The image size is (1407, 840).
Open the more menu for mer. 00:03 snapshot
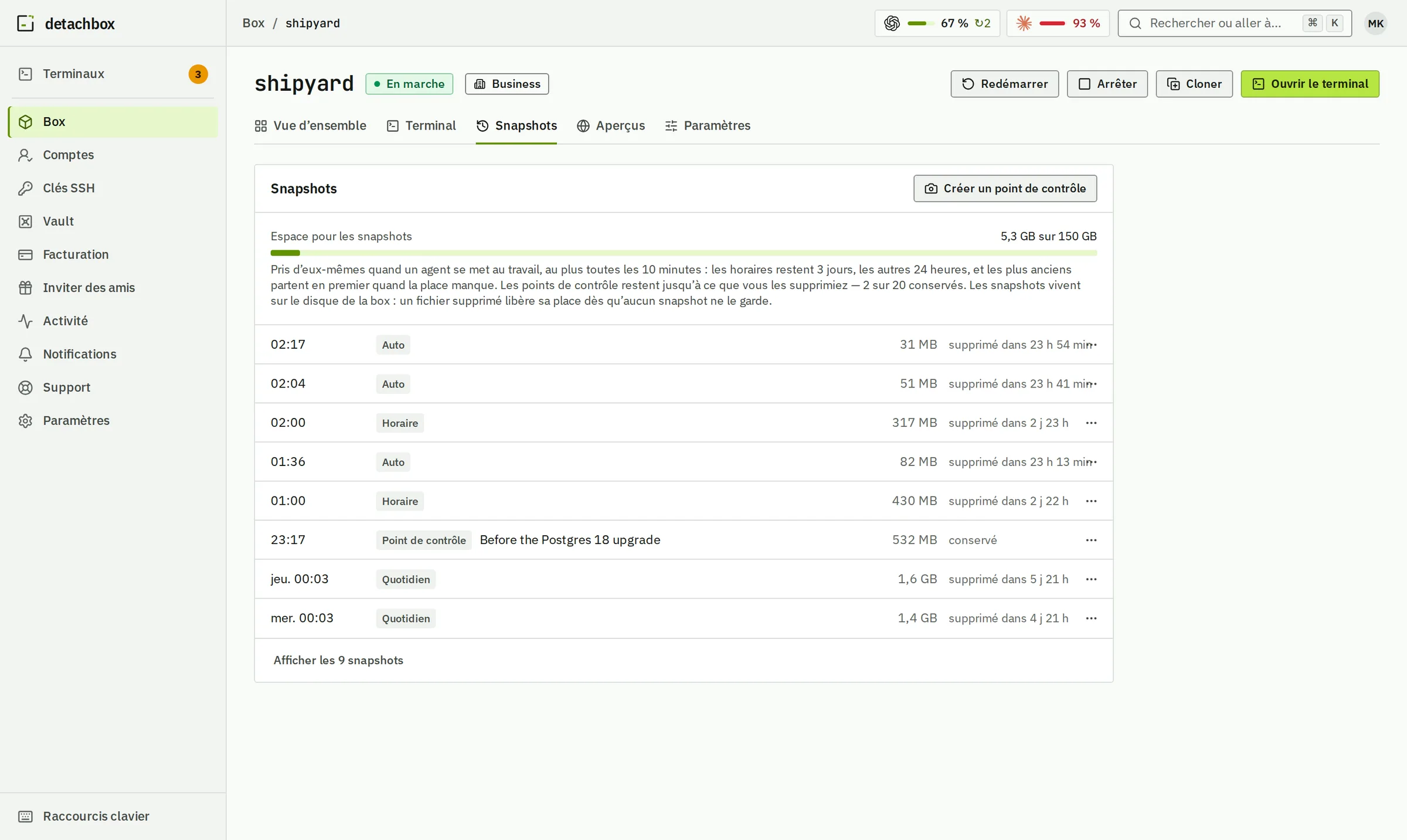click(x=1091, y=618)
